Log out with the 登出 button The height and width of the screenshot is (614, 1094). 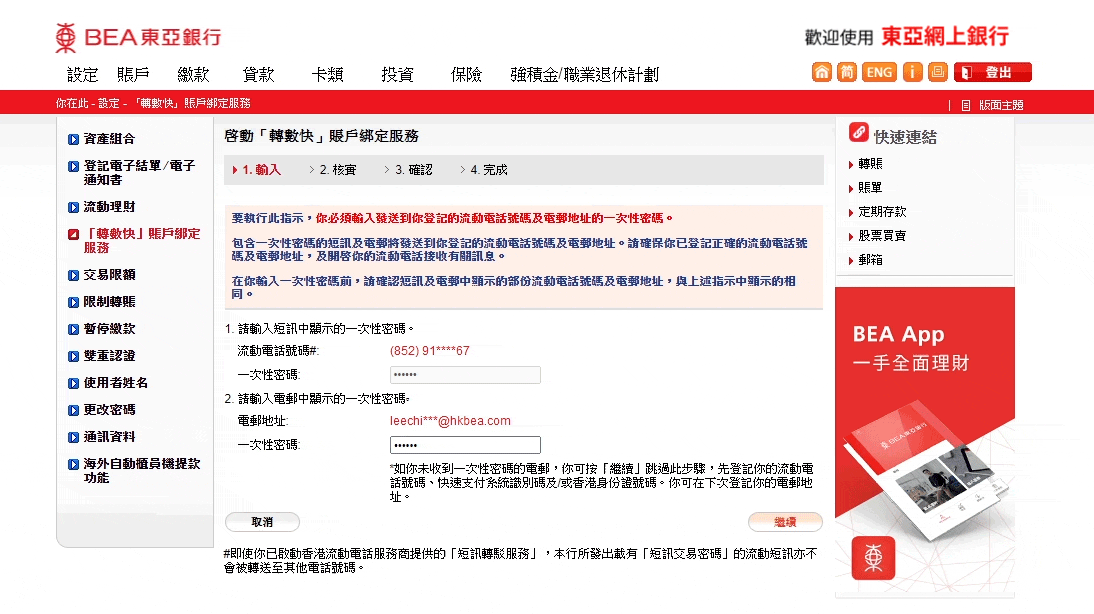click(x=993, y=72)
